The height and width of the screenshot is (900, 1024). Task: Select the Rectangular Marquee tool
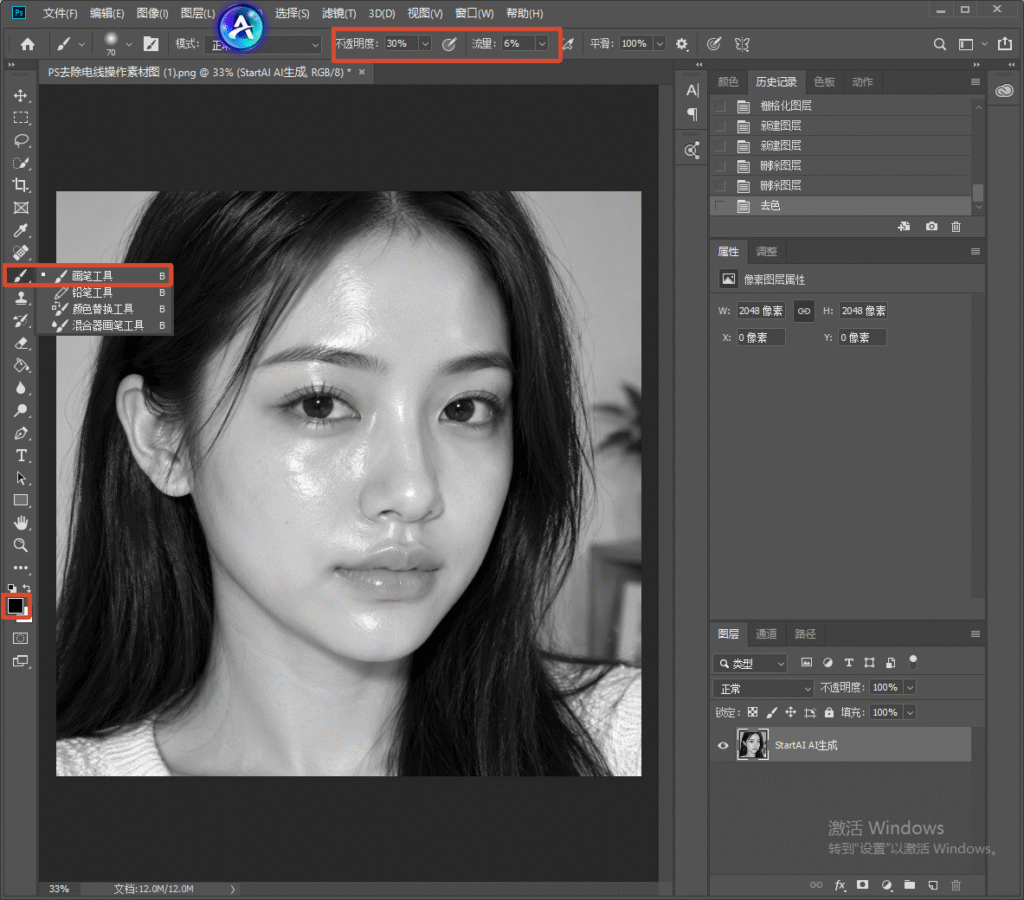point(21,118)
